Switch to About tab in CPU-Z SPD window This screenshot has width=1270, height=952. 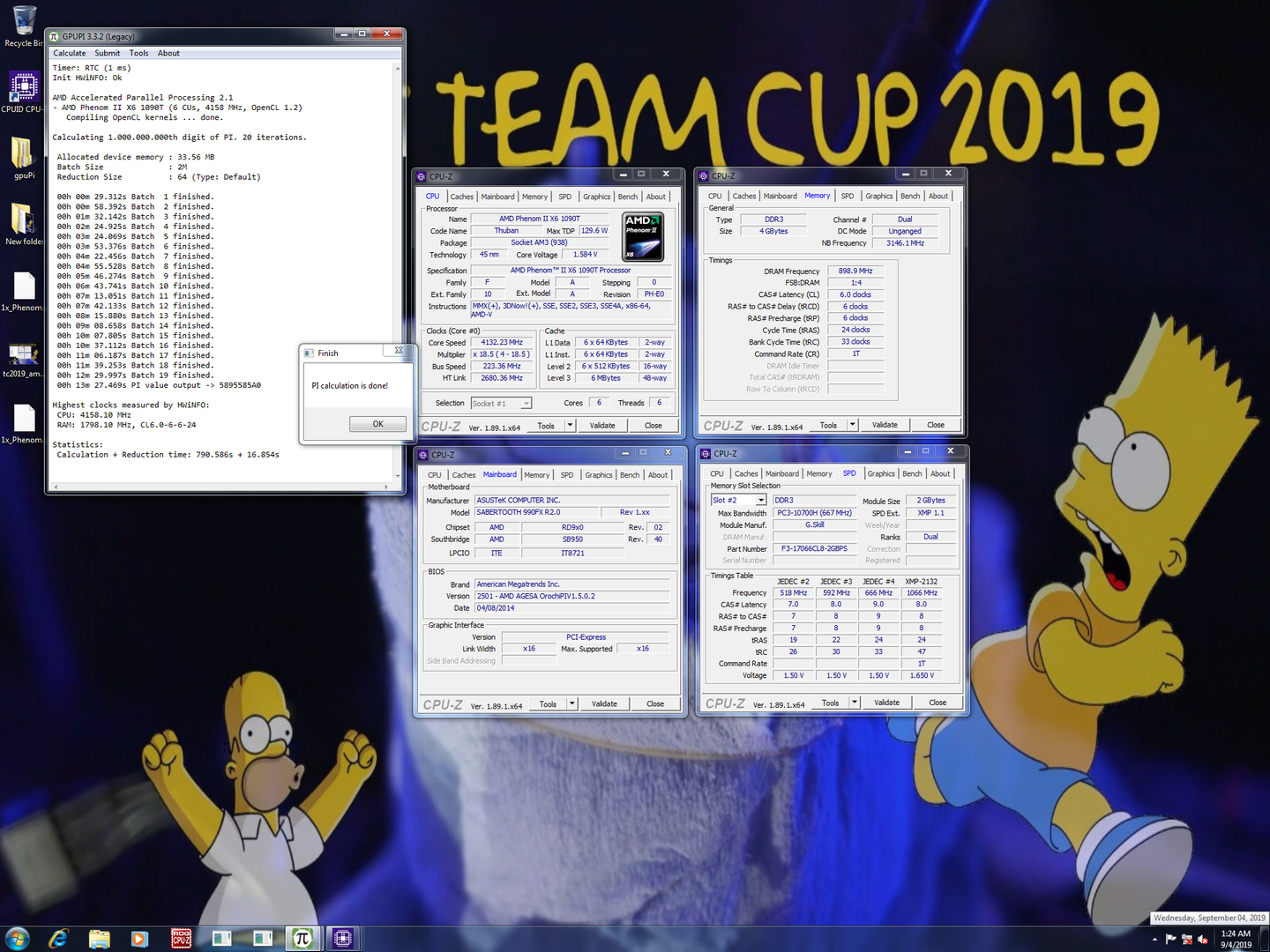coord(940,473)
